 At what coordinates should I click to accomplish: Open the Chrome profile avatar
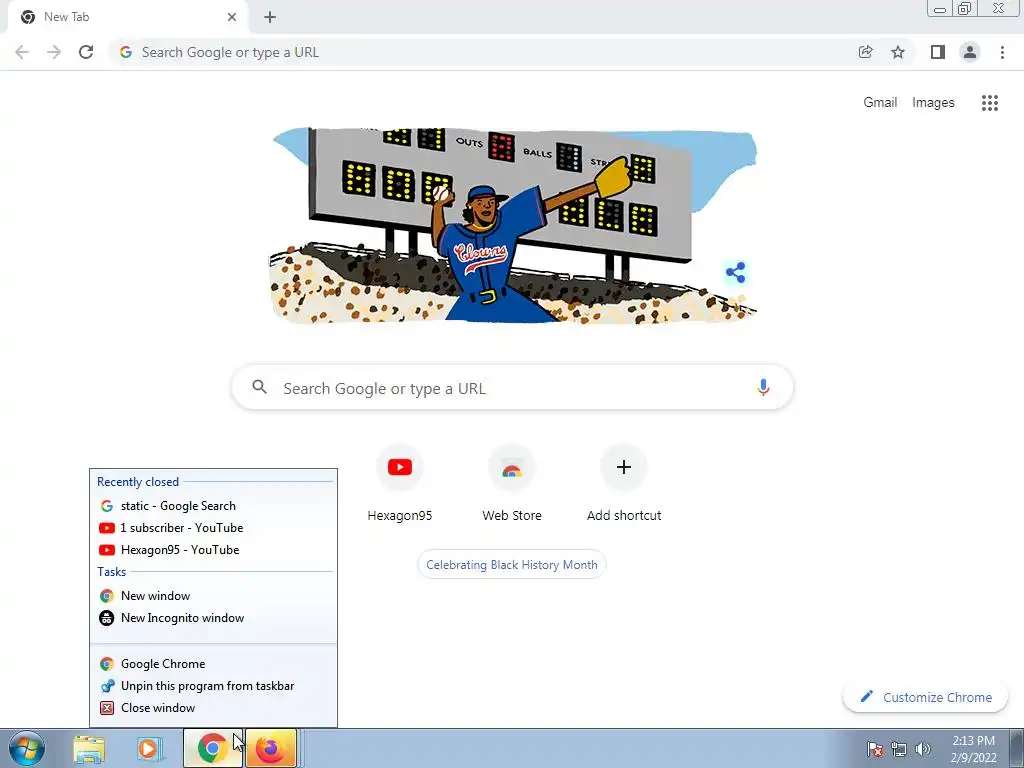970,52
